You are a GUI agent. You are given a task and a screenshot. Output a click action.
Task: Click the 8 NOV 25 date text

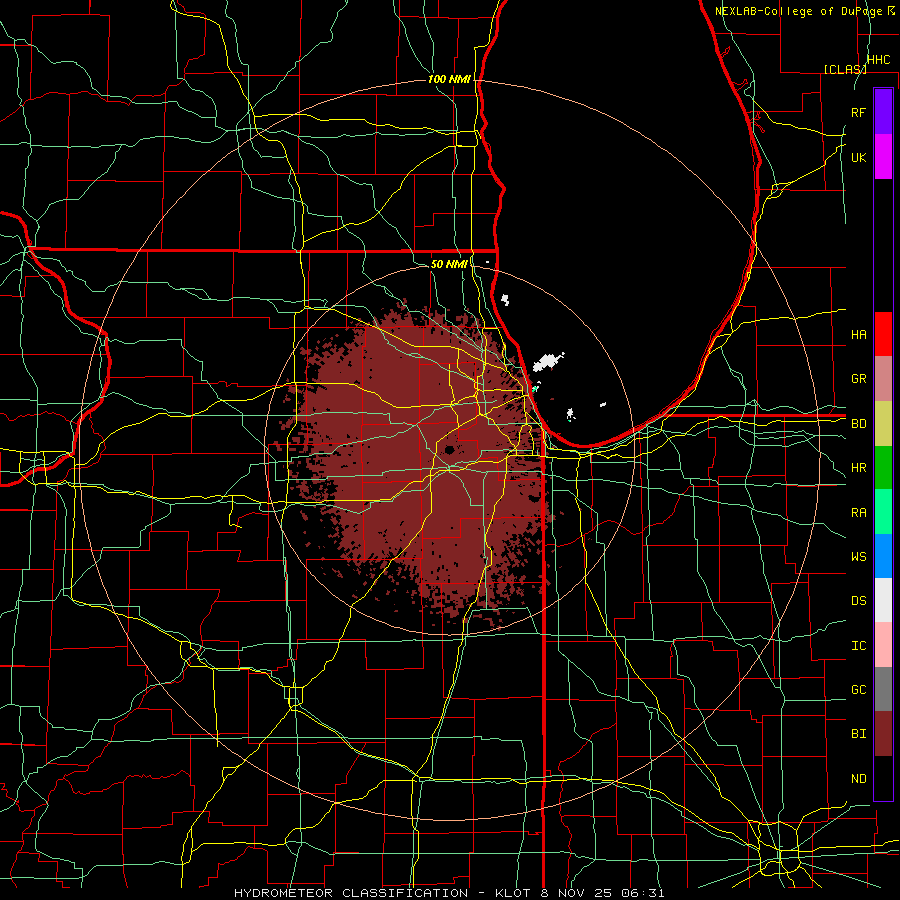pos(577,893)
